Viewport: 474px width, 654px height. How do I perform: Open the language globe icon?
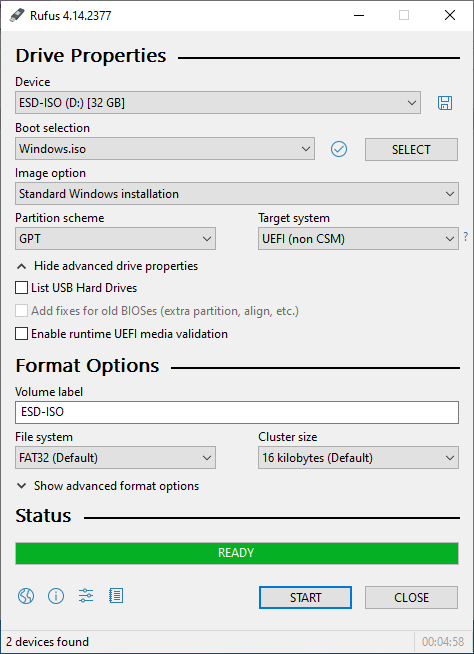point(26,596)
